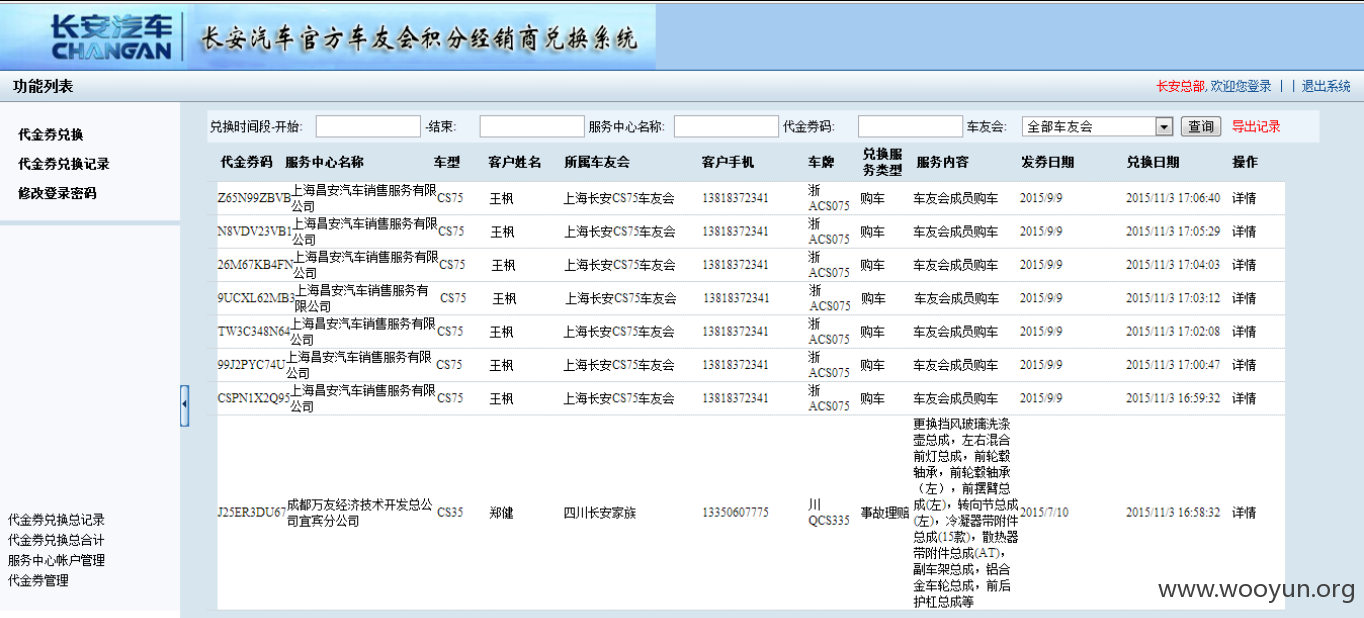Click the 兑换日期 column header
Screen dimensions: 1364x618
[1153, 162]
